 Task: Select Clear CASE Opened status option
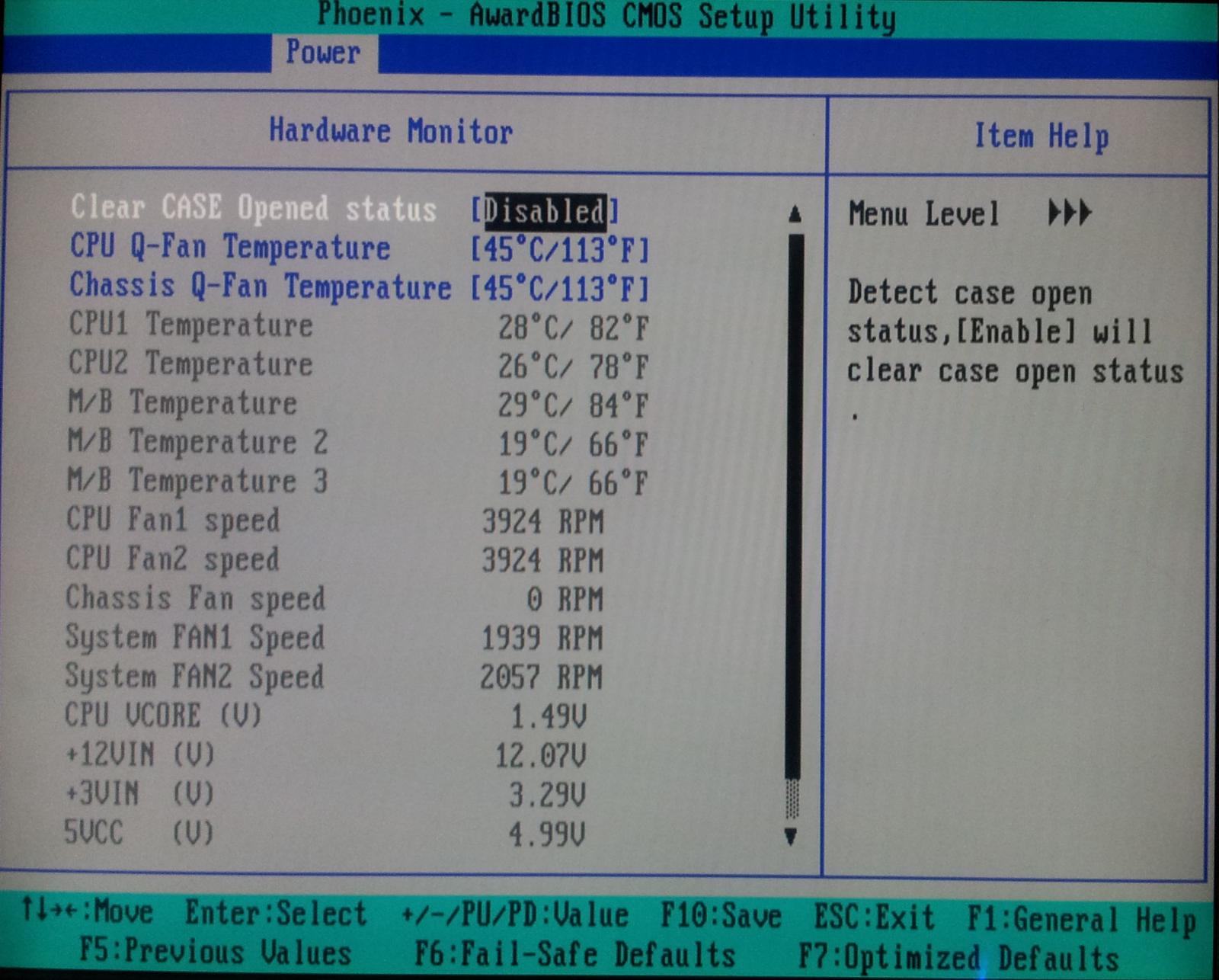pos(254,208)
